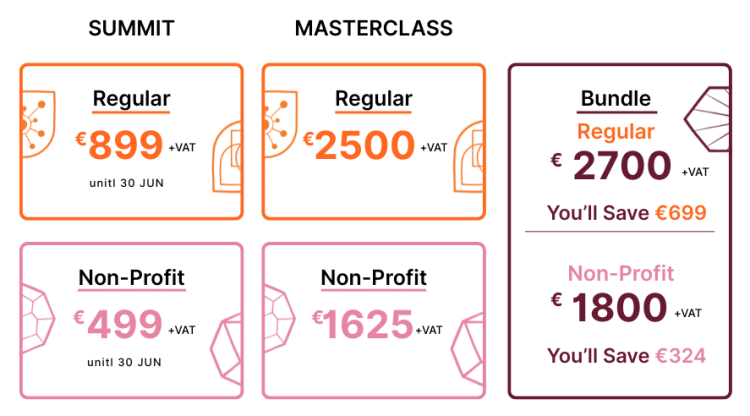The height and width of the screenshot is (416, 750).
Task: Click the arch icon in Masterclass Regular card
Action: click(469, 157)
